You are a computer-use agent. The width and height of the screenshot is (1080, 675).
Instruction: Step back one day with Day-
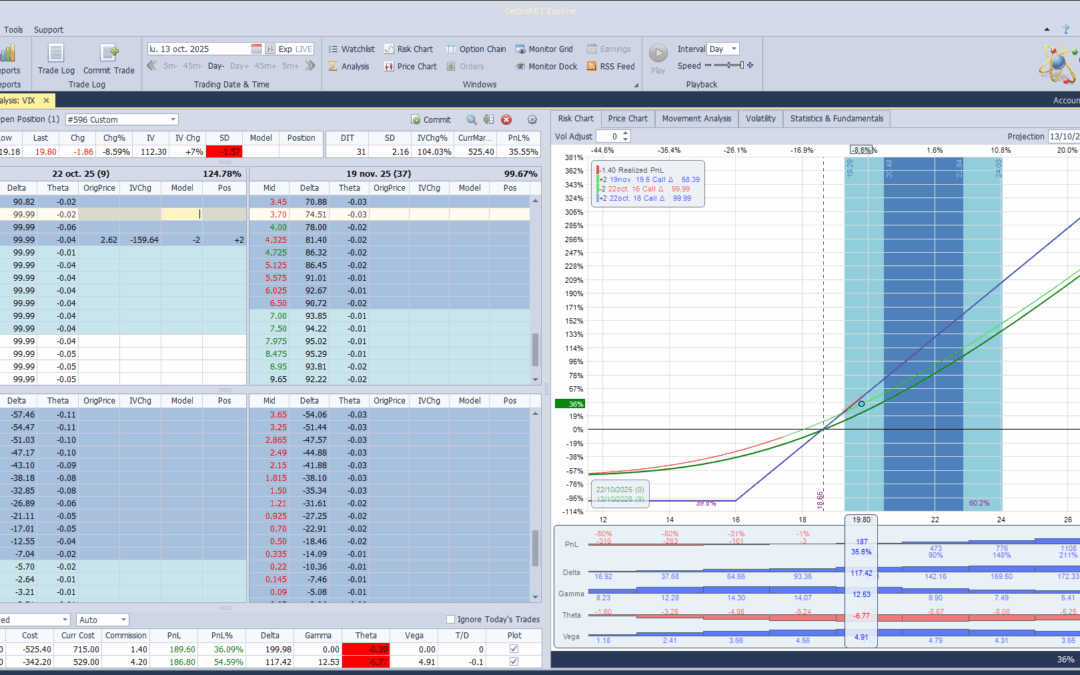(x=216, y=66)
